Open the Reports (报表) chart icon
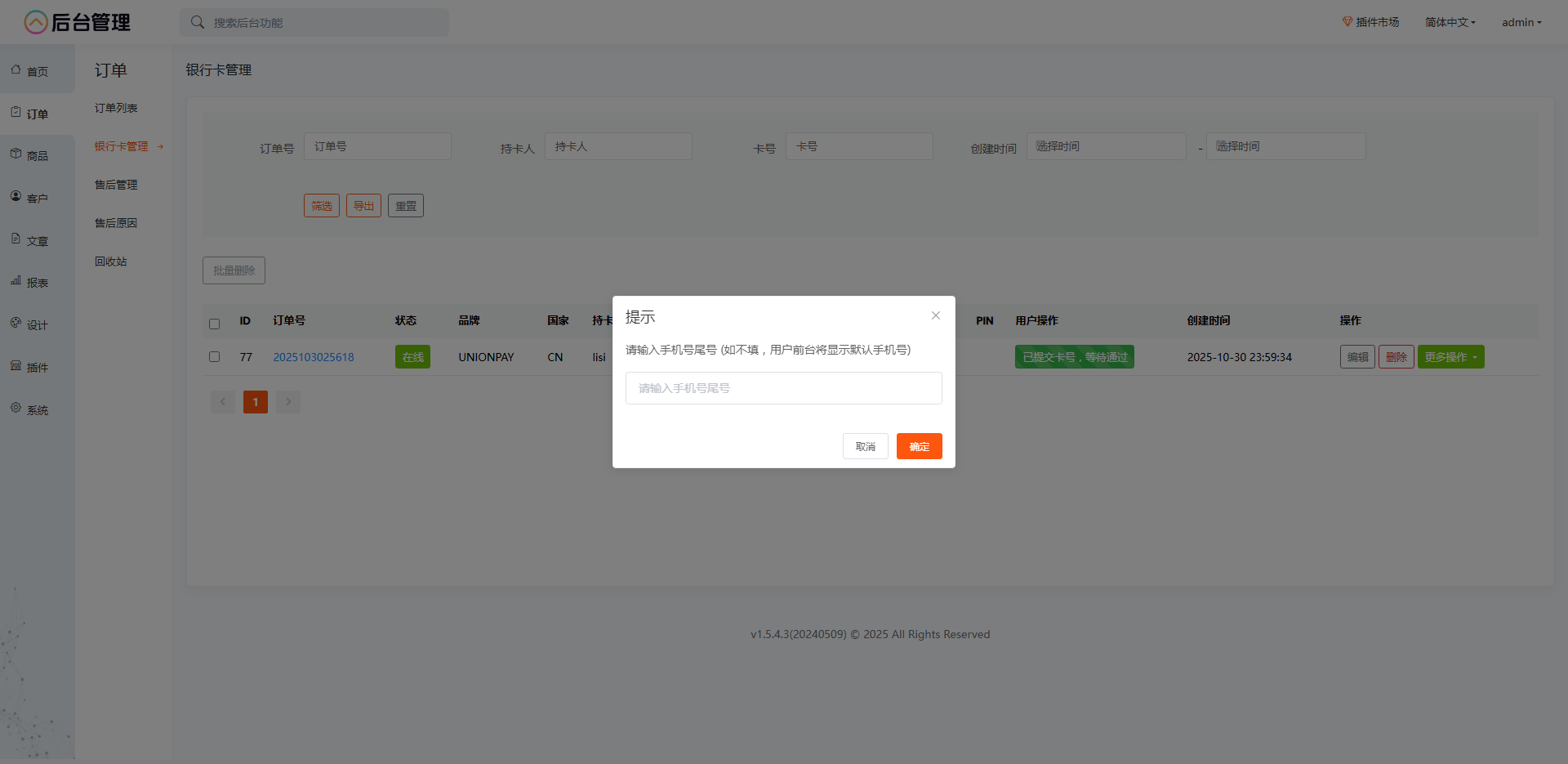The width and height of the screenshot is (1568, 764). [16, 281]
